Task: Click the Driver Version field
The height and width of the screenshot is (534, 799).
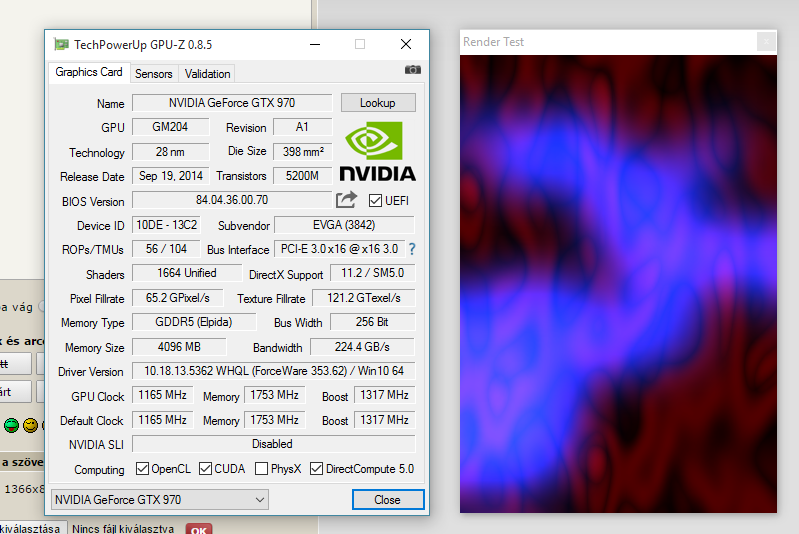Action: click(x=274, y=371)
